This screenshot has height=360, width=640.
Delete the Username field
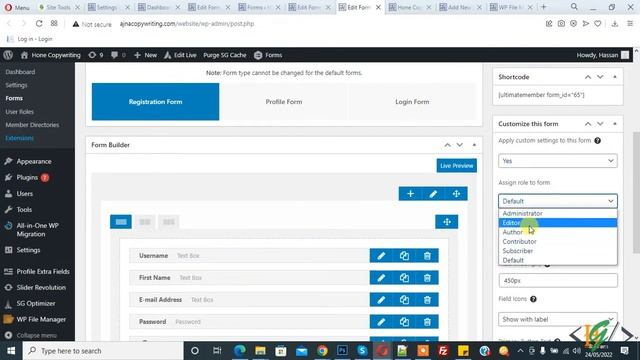pyautogui.click(x=427, y=256)
